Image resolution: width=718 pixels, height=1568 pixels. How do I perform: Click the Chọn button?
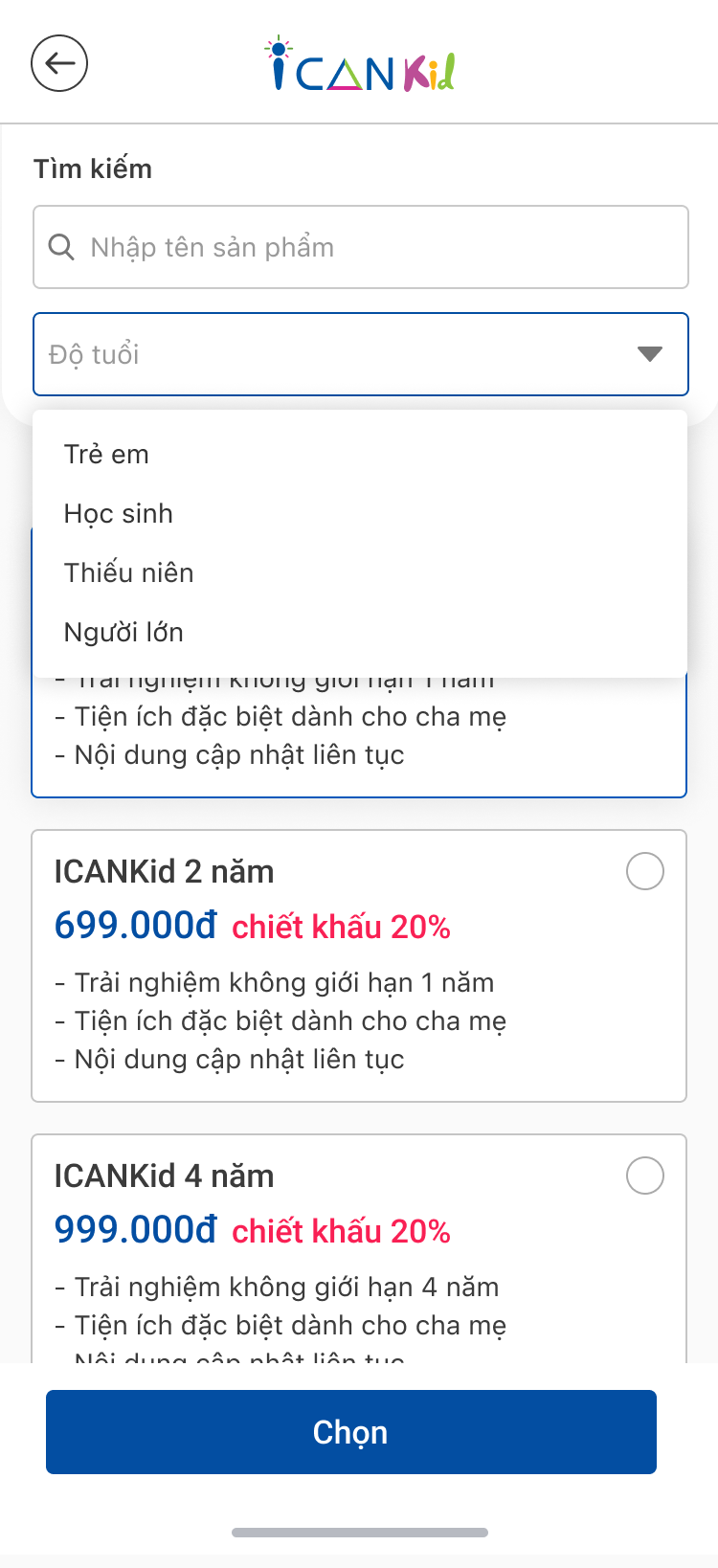click(x=351, y=1432)
